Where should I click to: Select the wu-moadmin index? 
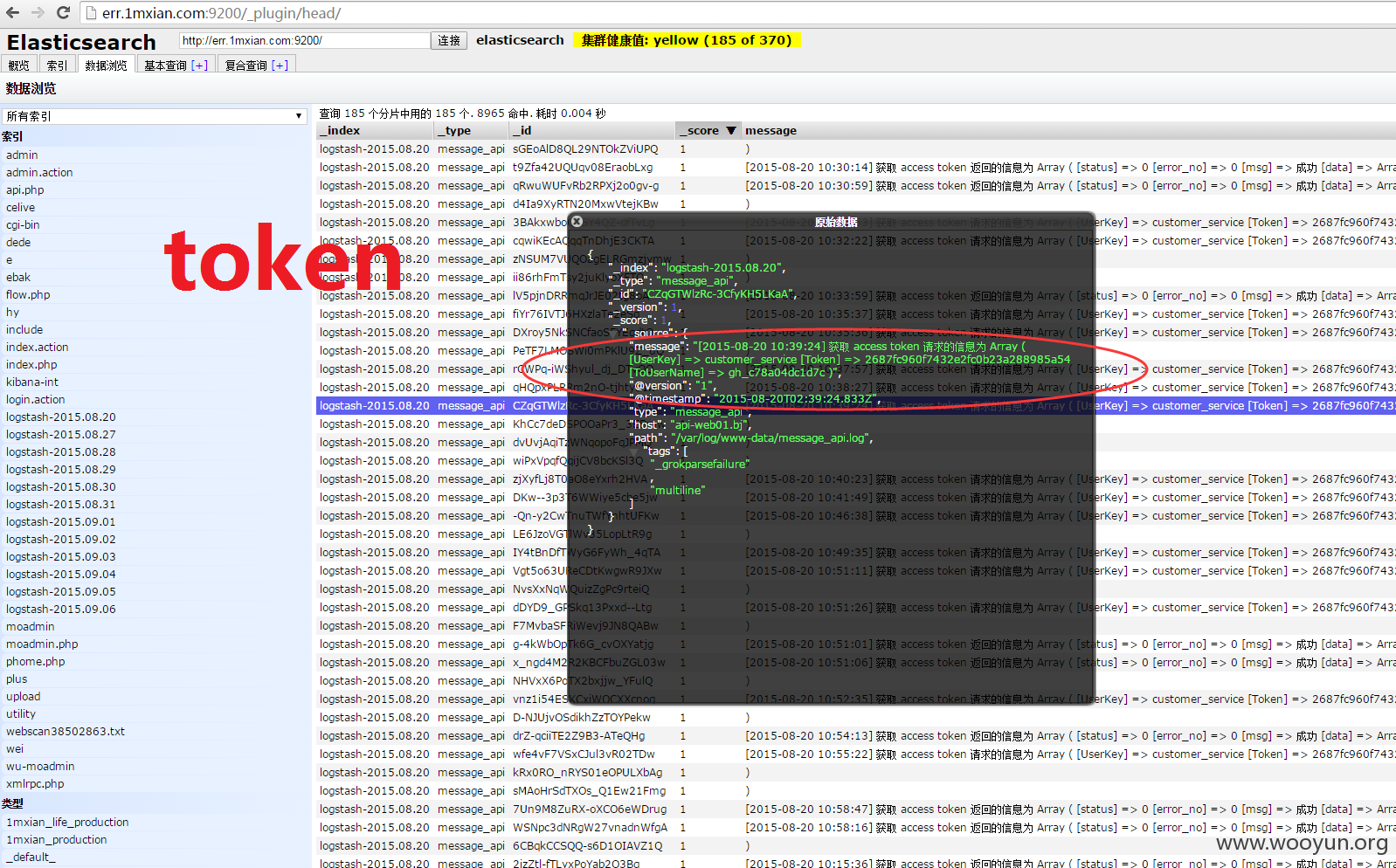coord(40,767)
